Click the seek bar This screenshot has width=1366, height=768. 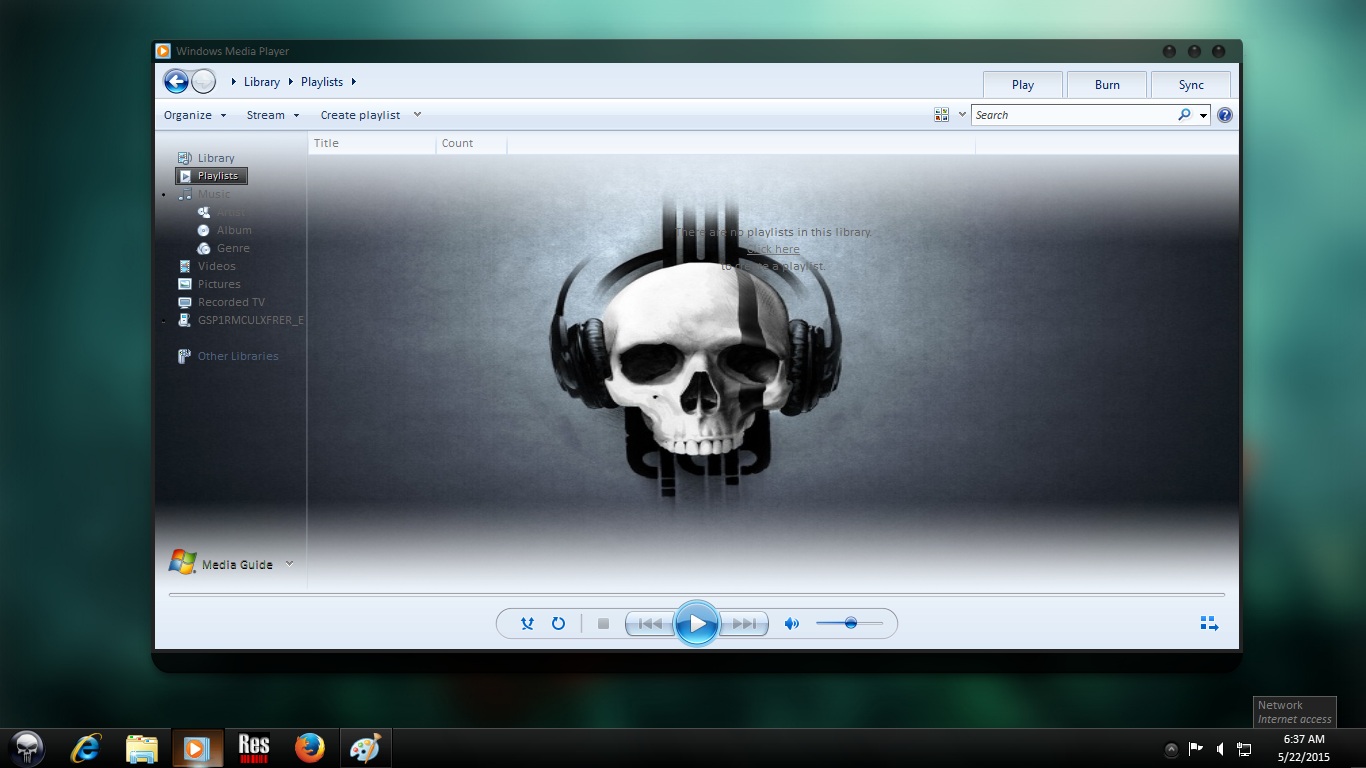coord(696,595)
